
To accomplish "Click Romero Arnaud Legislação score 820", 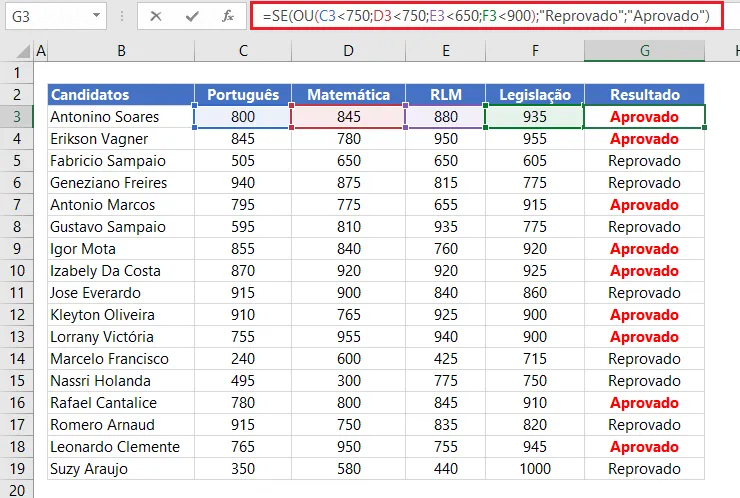I will click(x=535, y=424).
